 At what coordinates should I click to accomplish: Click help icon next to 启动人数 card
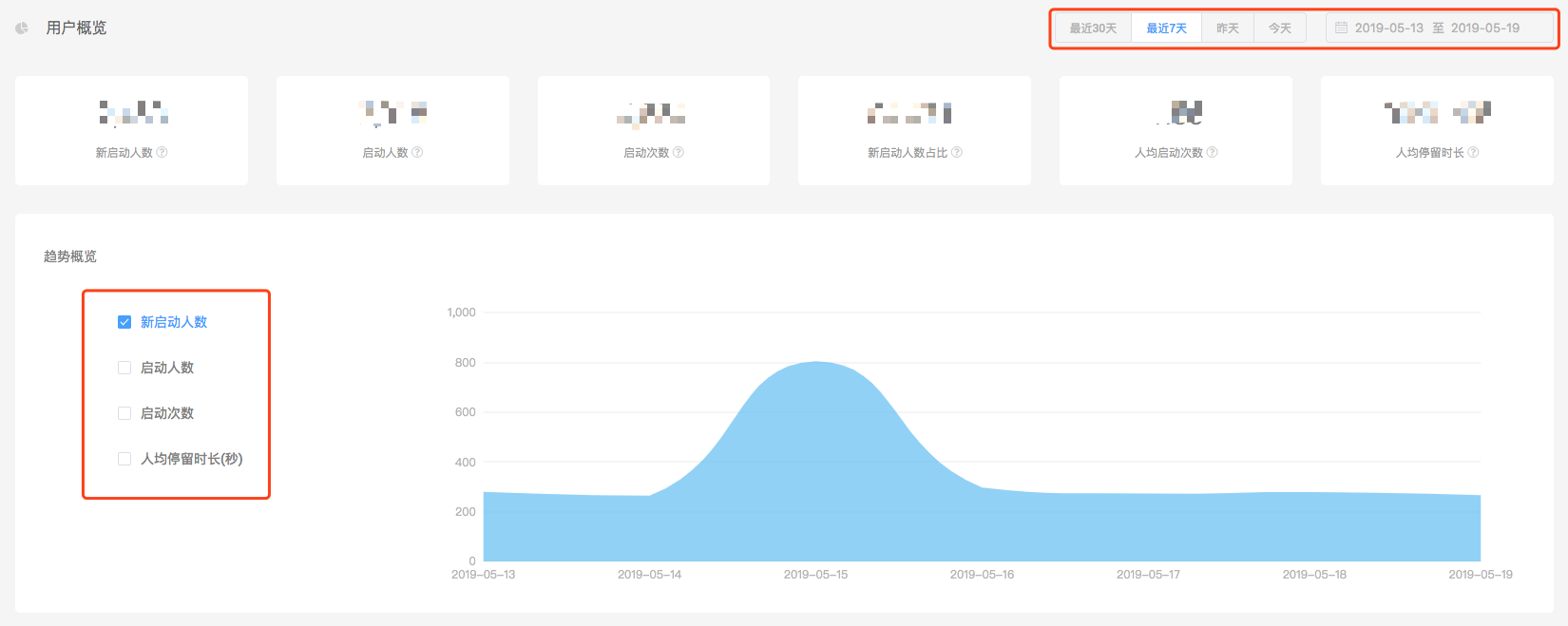pos(417,152)
